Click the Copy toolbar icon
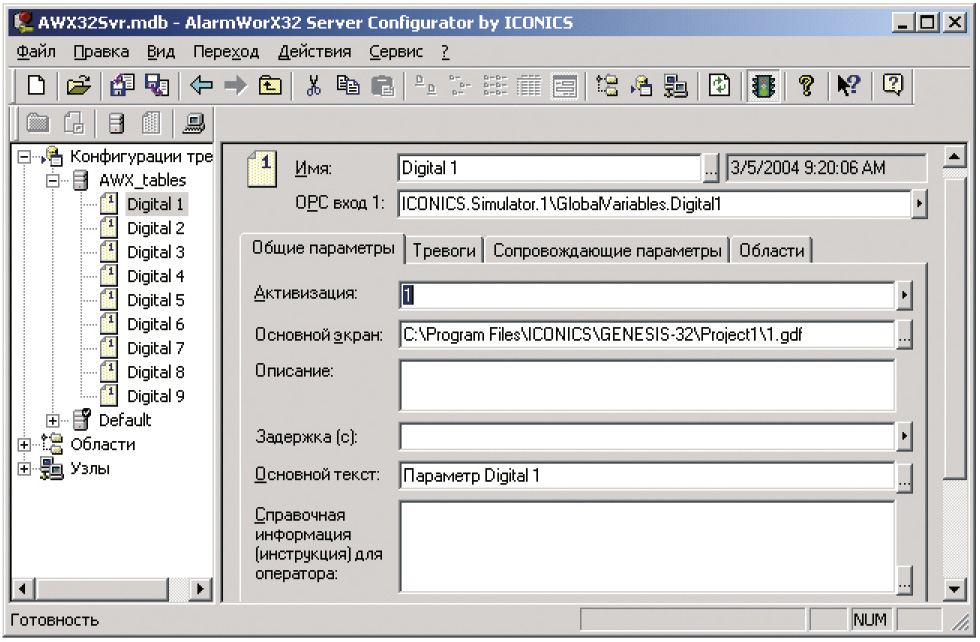This screenshot has width=980, height=642. (x=347, y=87)
